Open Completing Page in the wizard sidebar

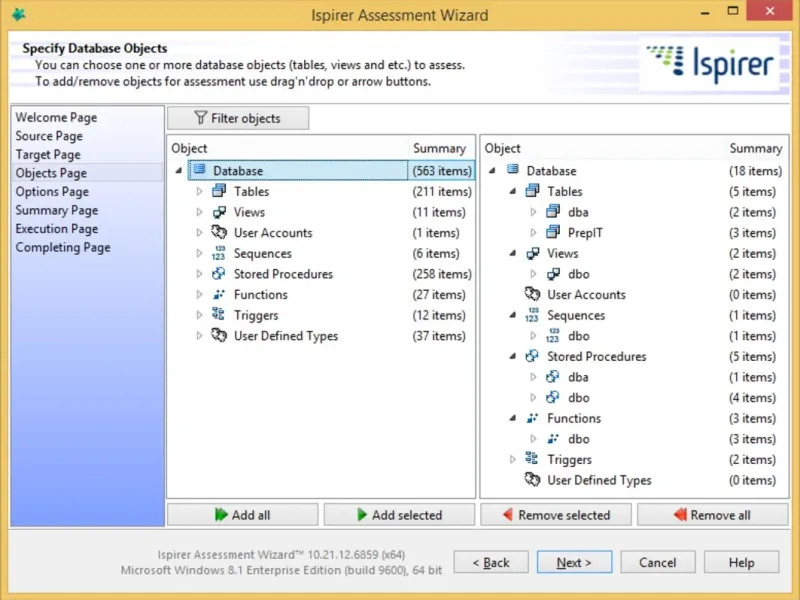click(63, 247)
